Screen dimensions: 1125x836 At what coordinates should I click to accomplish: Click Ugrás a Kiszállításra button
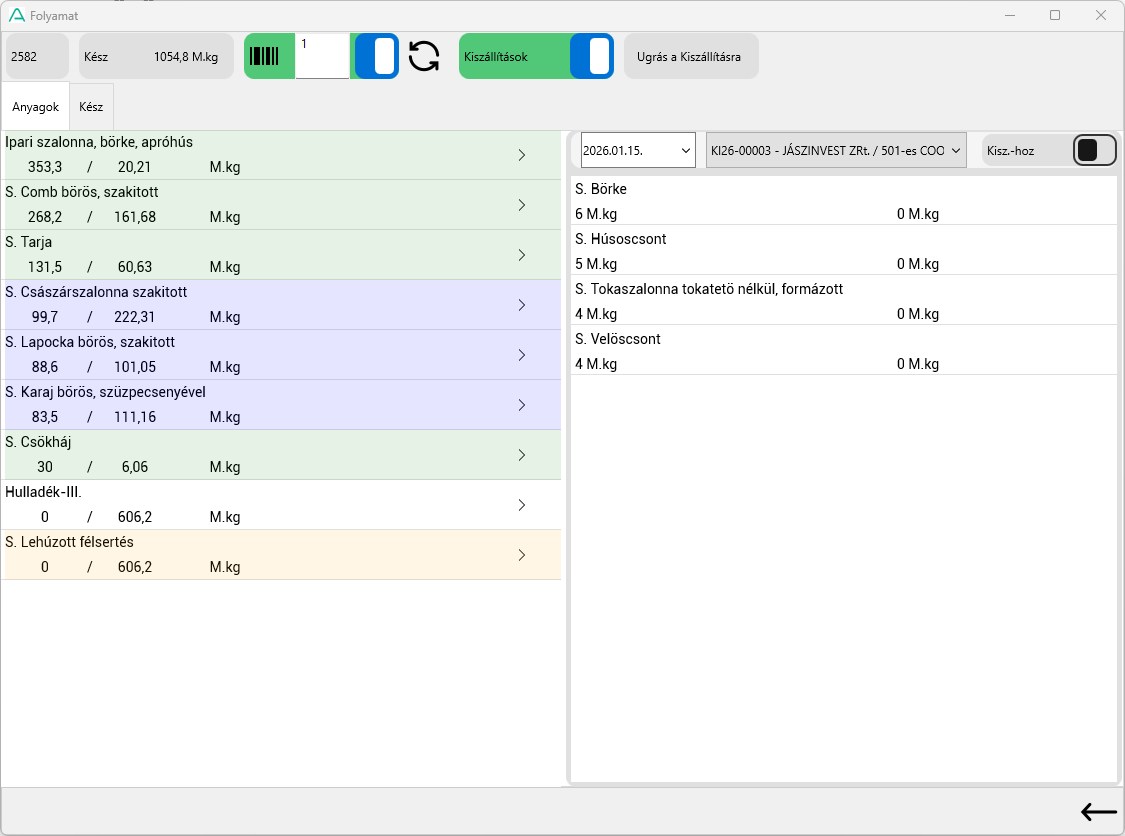click(x=690, y=57)
